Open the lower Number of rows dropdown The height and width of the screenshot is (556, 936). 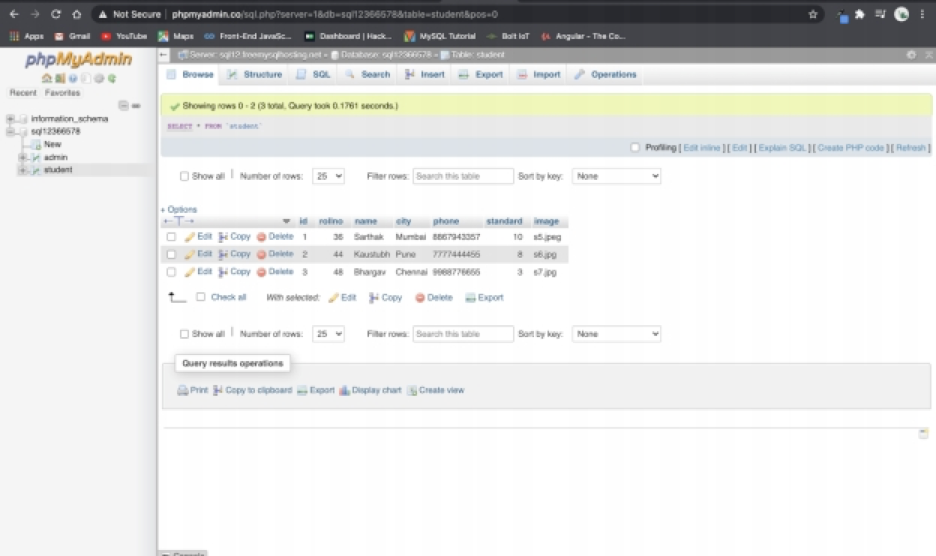[328, 334]
